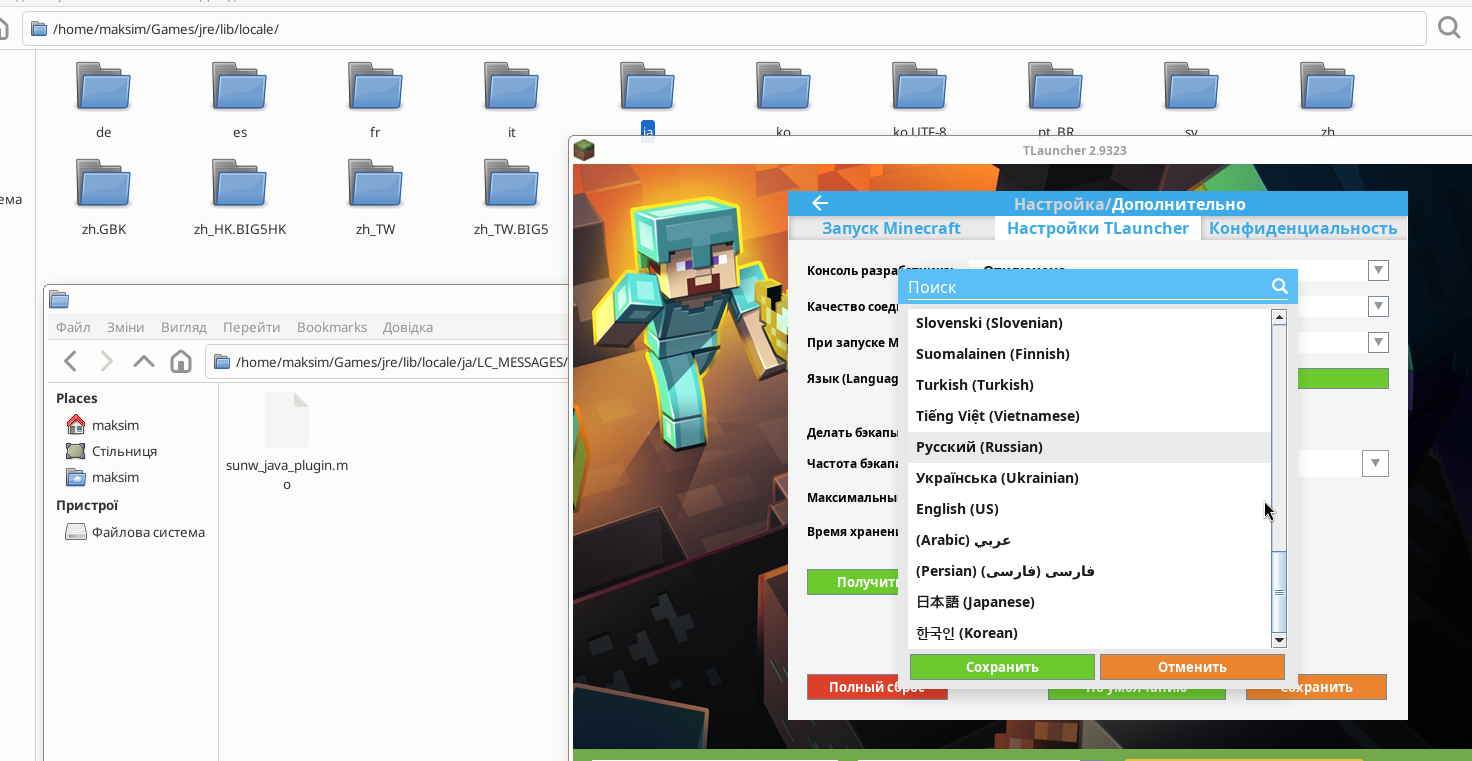The width and height of the screenshot is (1472, 761).
Task: Open the Довідка menu
Action: point(408,327)
